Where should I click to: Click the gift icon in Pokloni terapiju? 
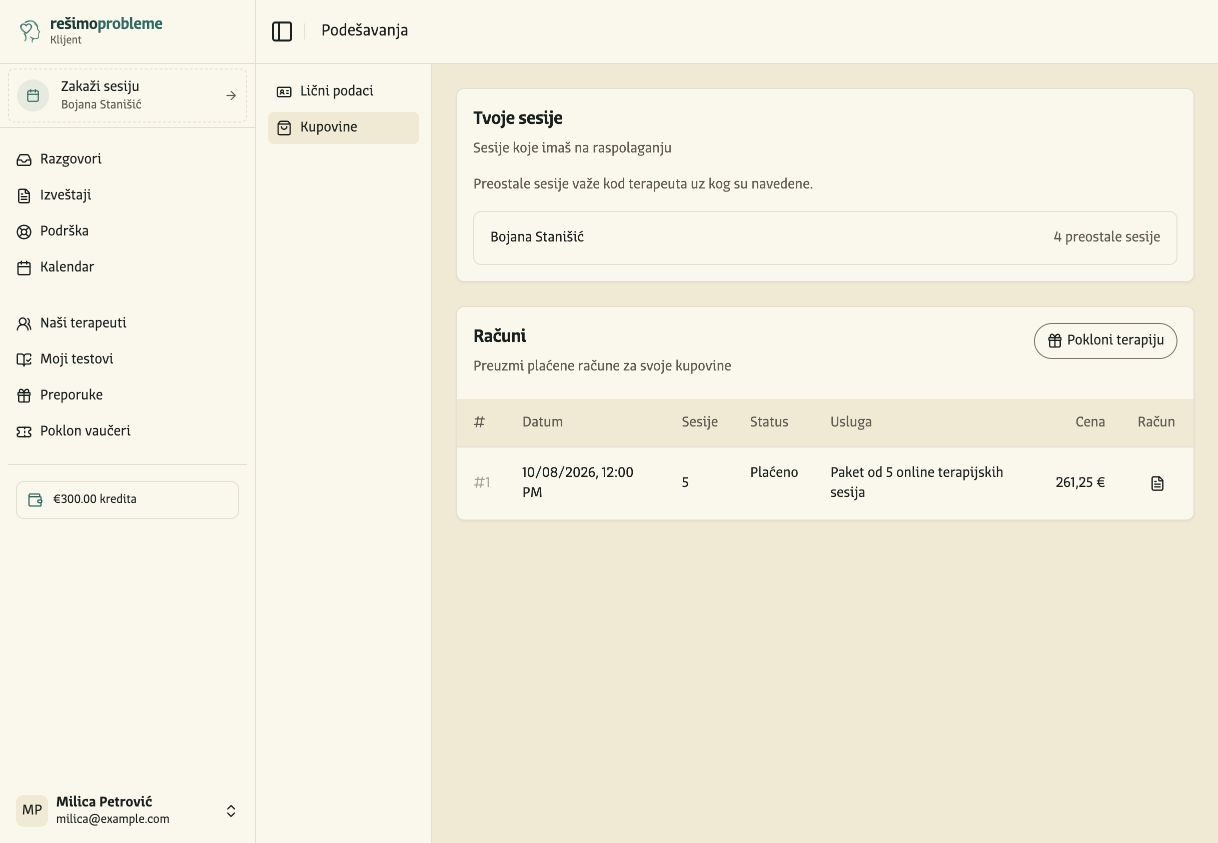[1054, 341]
